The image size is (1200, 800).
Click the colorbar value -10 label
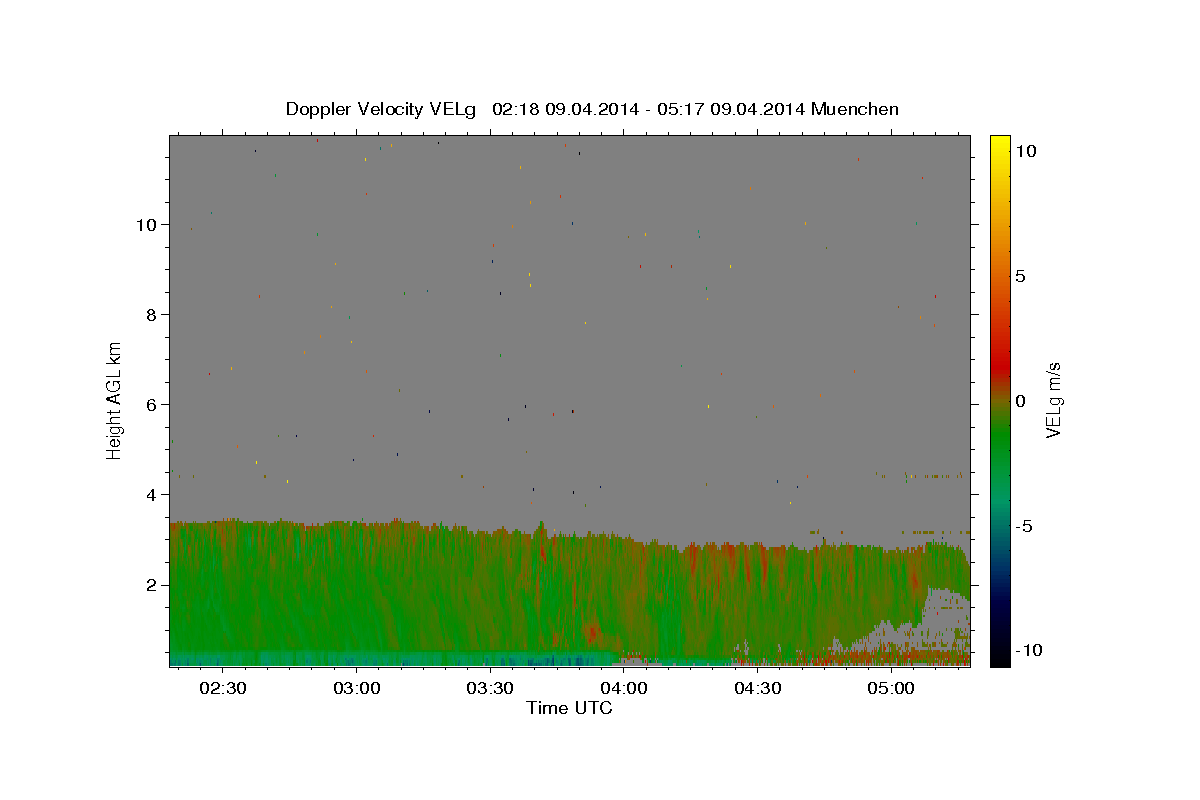click(1027, 651)
